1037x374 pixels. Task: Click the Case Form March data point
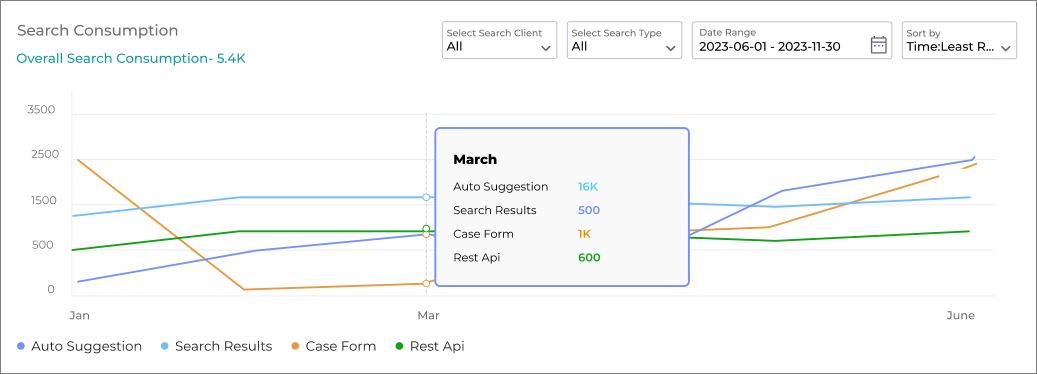point(426,283)
